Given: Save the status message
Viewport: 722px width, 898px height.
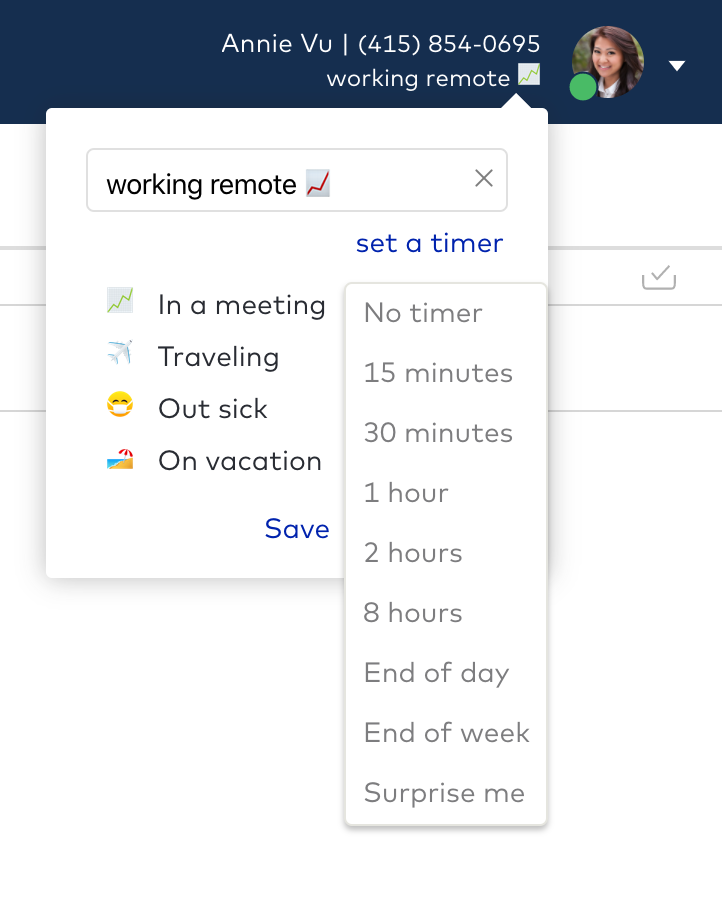Looking at the screenshot, I should [x=297, y=529].
